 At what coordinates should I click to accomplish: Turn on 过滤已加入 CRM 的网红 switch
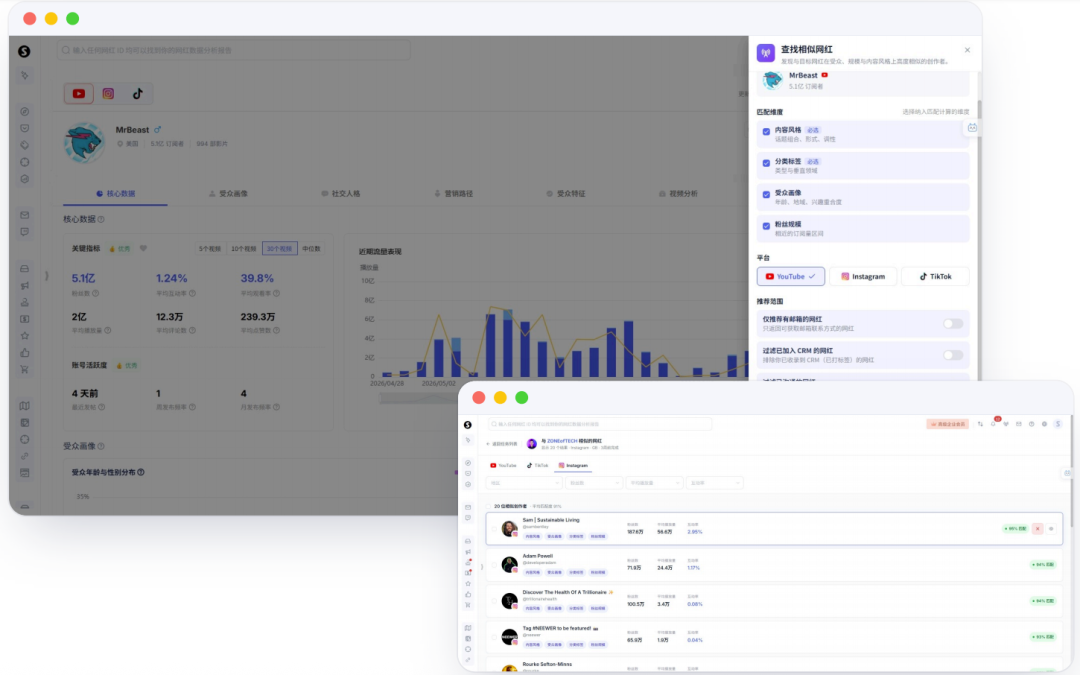953,355
